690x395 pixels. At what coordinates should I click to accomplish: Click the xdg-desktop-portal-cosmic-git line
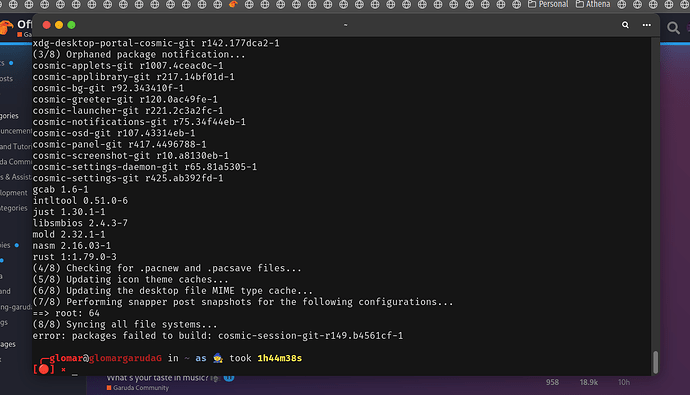point(156,43)
